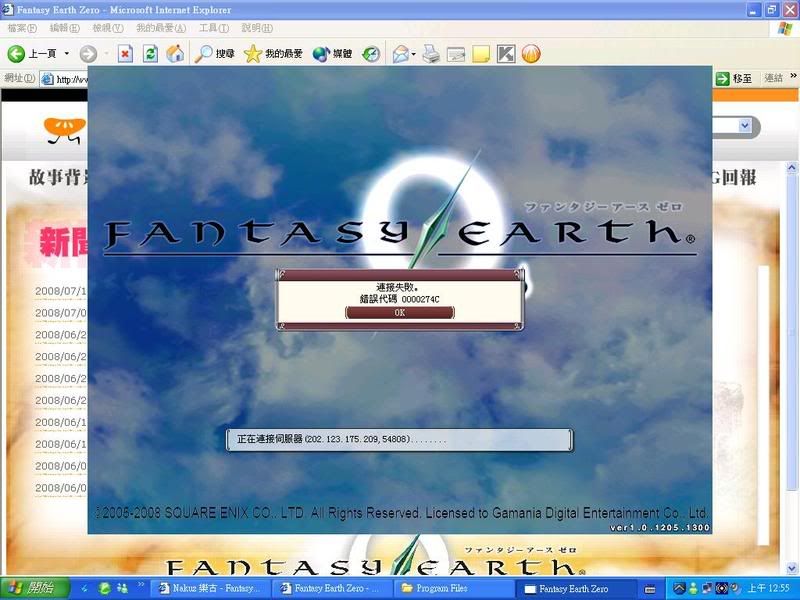Click the 移至 Go button
This screenshot has height=600, width=800.
[735, 78]
